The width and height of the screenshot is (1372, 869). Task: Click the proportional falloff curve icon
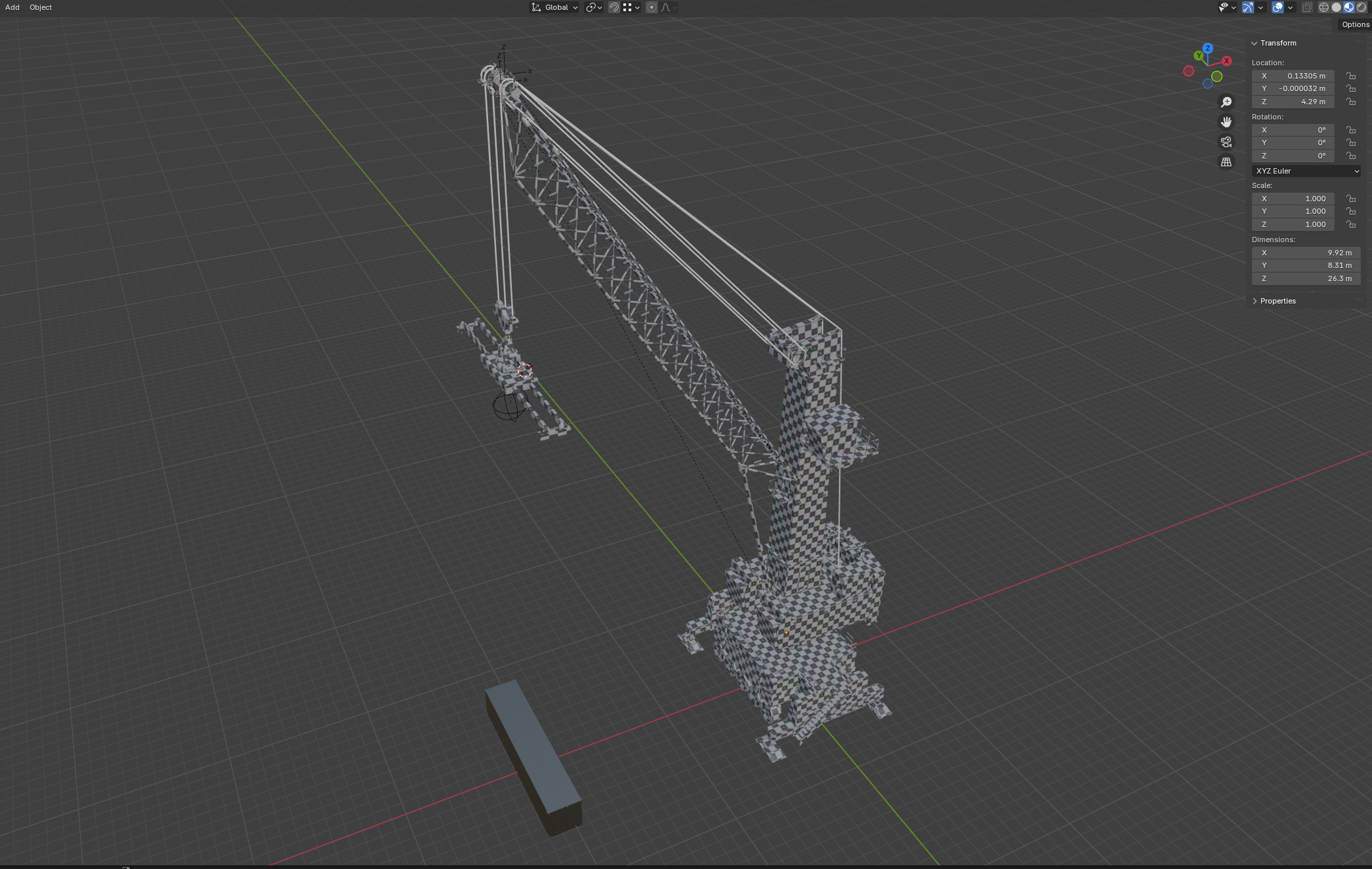coord(665,7)
